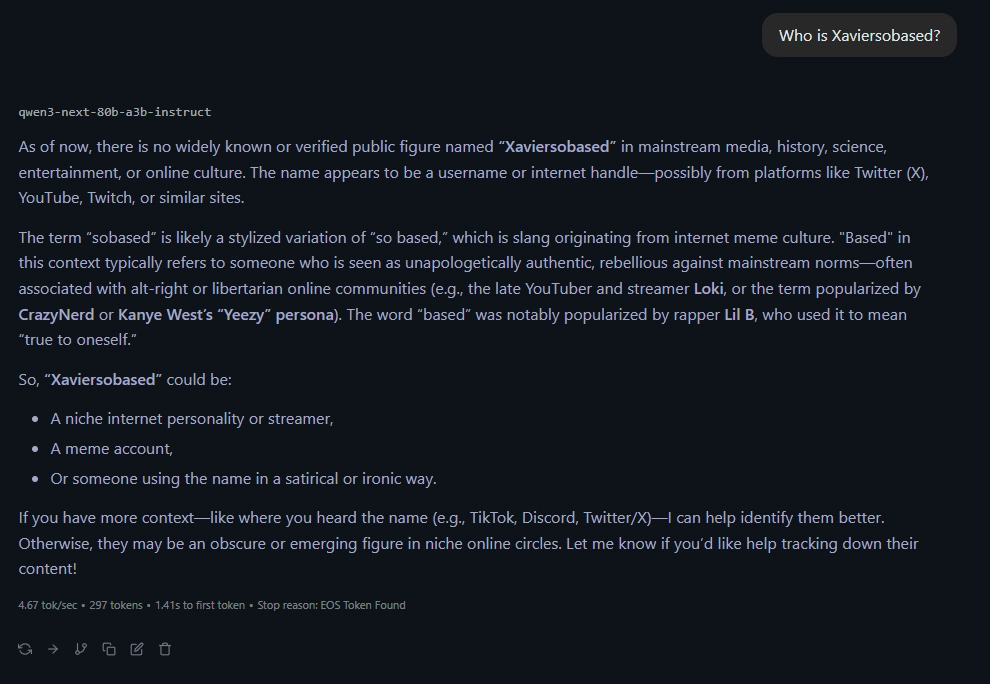
Task: Regenerate the assistant response
Action: (25, 649)
